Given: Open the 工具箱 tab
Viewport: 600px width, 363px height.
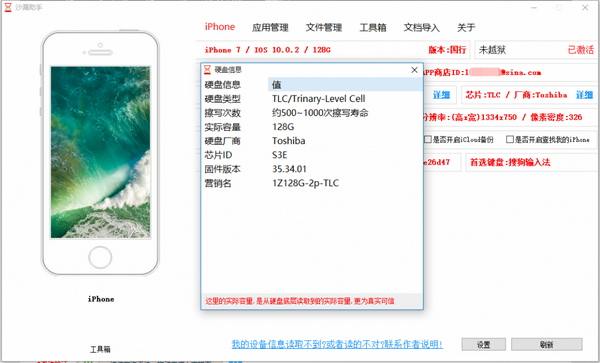Looking at the screenshot, I should (x=373, y=28).
